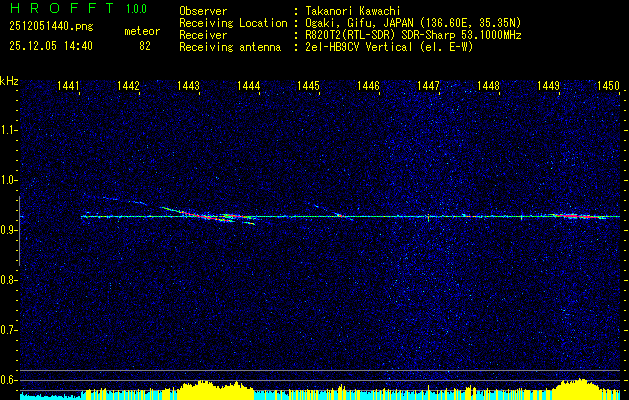This screenshot has height=400, width=629.
Task: Click the observer name Takanori Kawachi
Action: (x=351, y=12)
